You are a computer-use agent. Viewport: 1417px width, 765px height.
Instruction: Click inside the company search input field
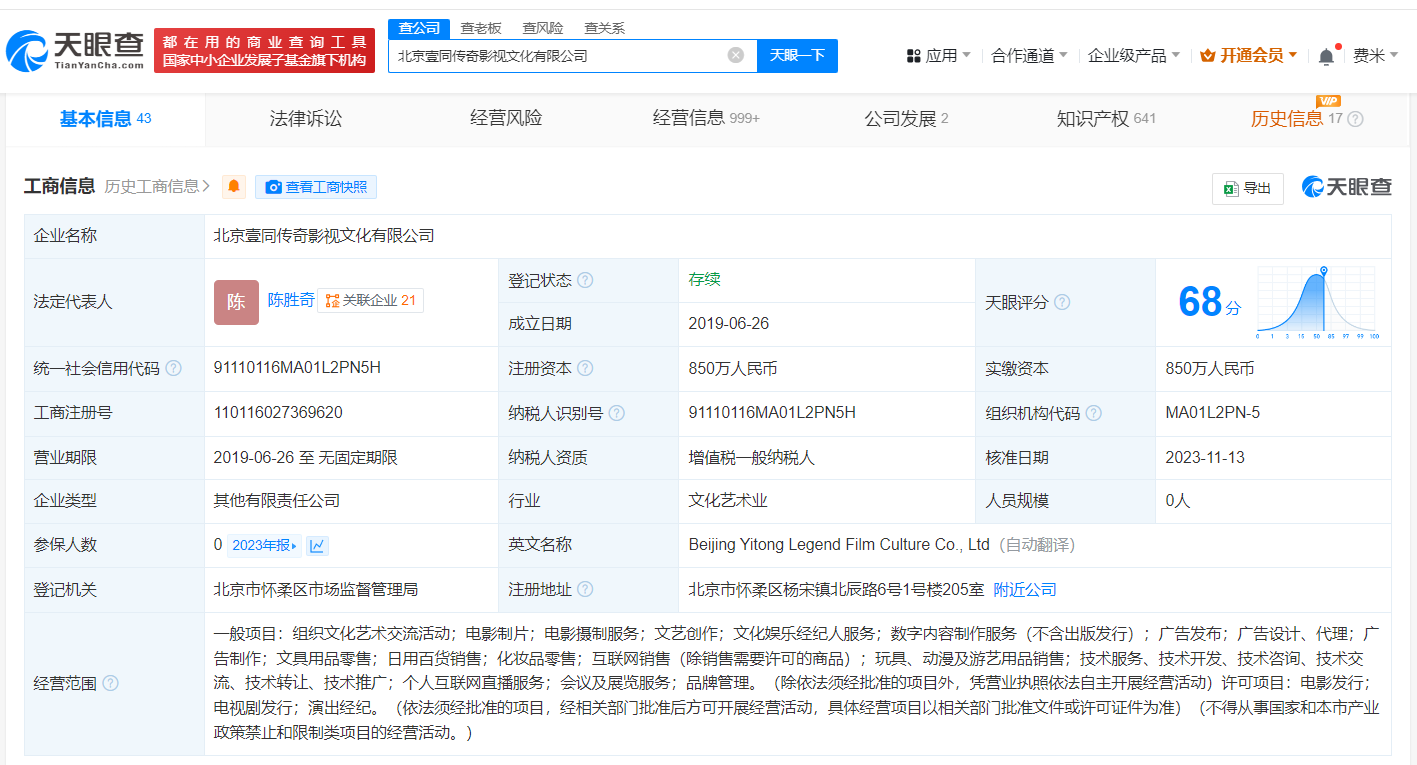point(560,55)
